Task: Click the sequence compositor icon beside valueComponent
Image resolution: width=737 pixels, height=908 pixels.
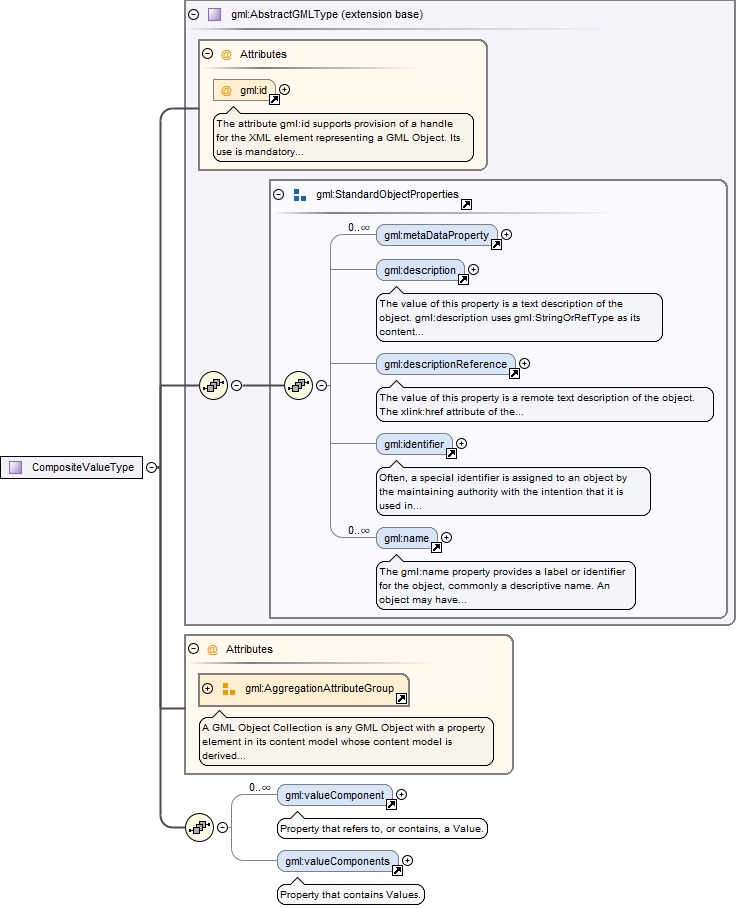Action: pos(200,827)
